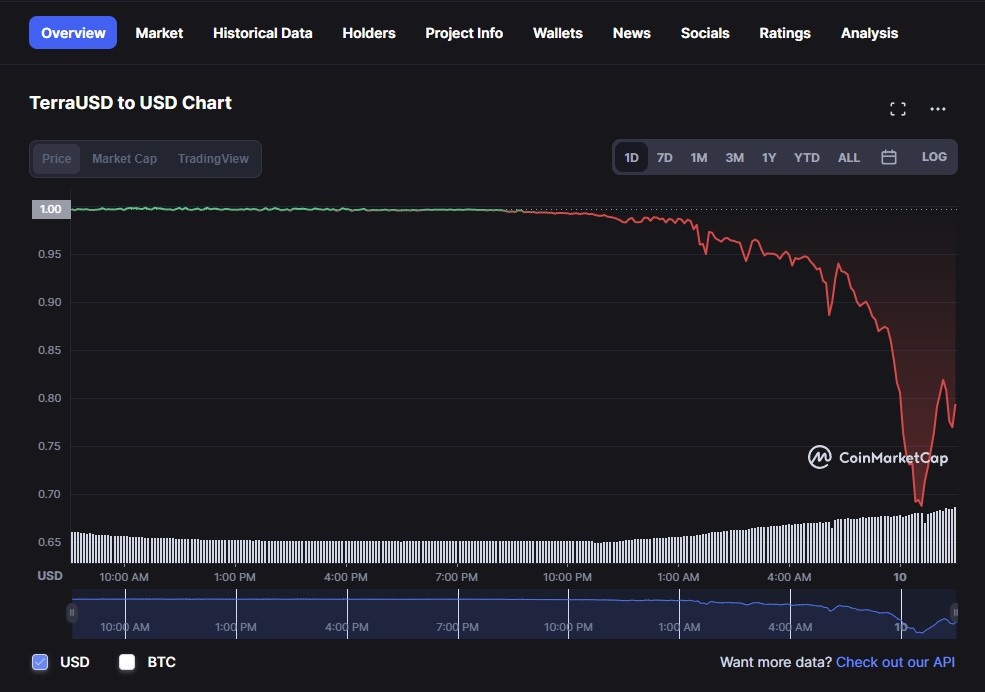
Task: Switch to the TradingView chart mode
Action: pyautogui.click(x=213, y=158)
